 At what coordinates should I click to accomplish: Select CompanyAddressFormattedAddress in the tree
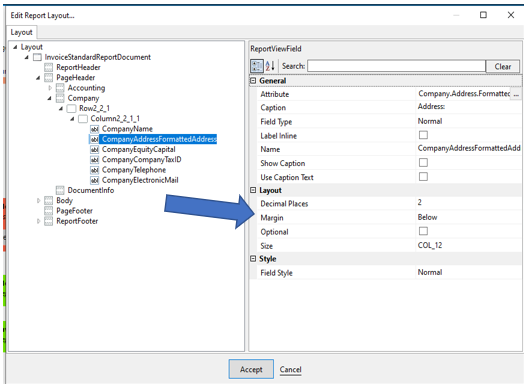pyautogui.click(x=159, y=139)
